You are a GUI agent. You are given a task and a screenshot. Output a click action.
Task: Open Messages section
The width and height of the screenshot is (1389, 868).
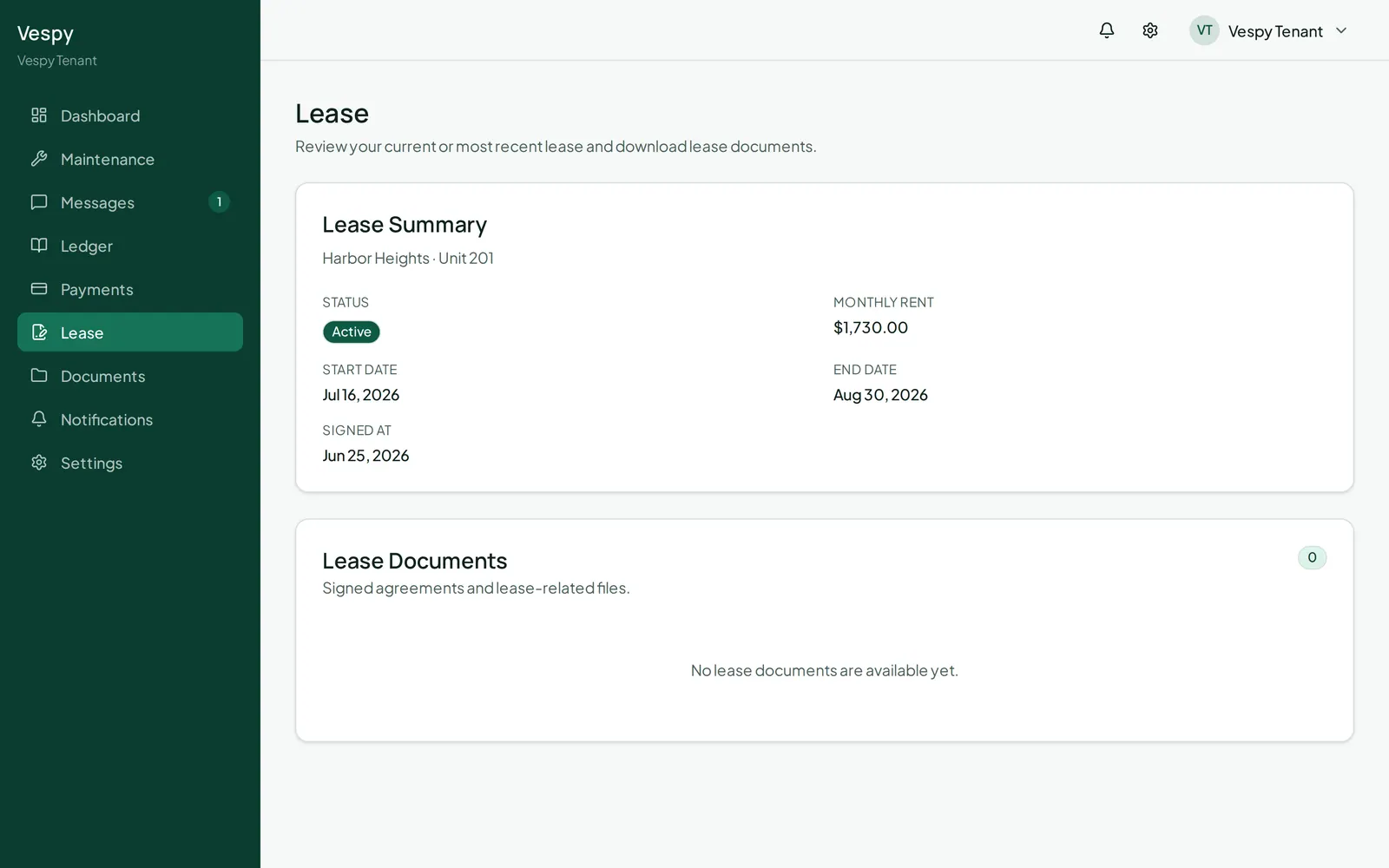point(130,202)
